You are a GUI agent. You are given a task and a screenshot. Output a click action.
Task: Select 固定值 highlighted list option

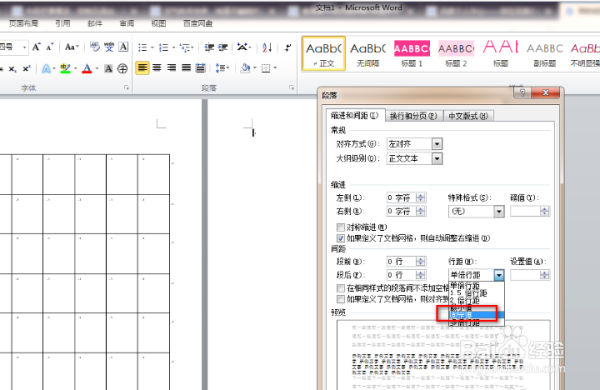pyautogui.click(x=476, y=315)
